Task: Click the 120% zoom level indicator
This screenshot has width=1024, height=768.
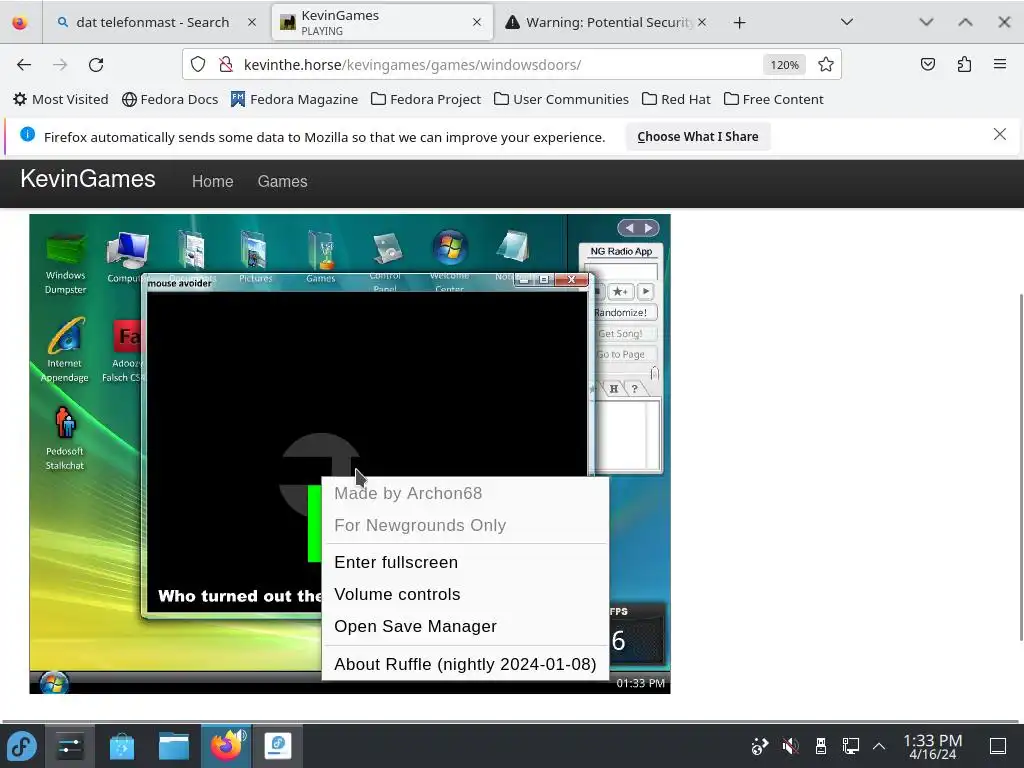Action: coord(784,65)
